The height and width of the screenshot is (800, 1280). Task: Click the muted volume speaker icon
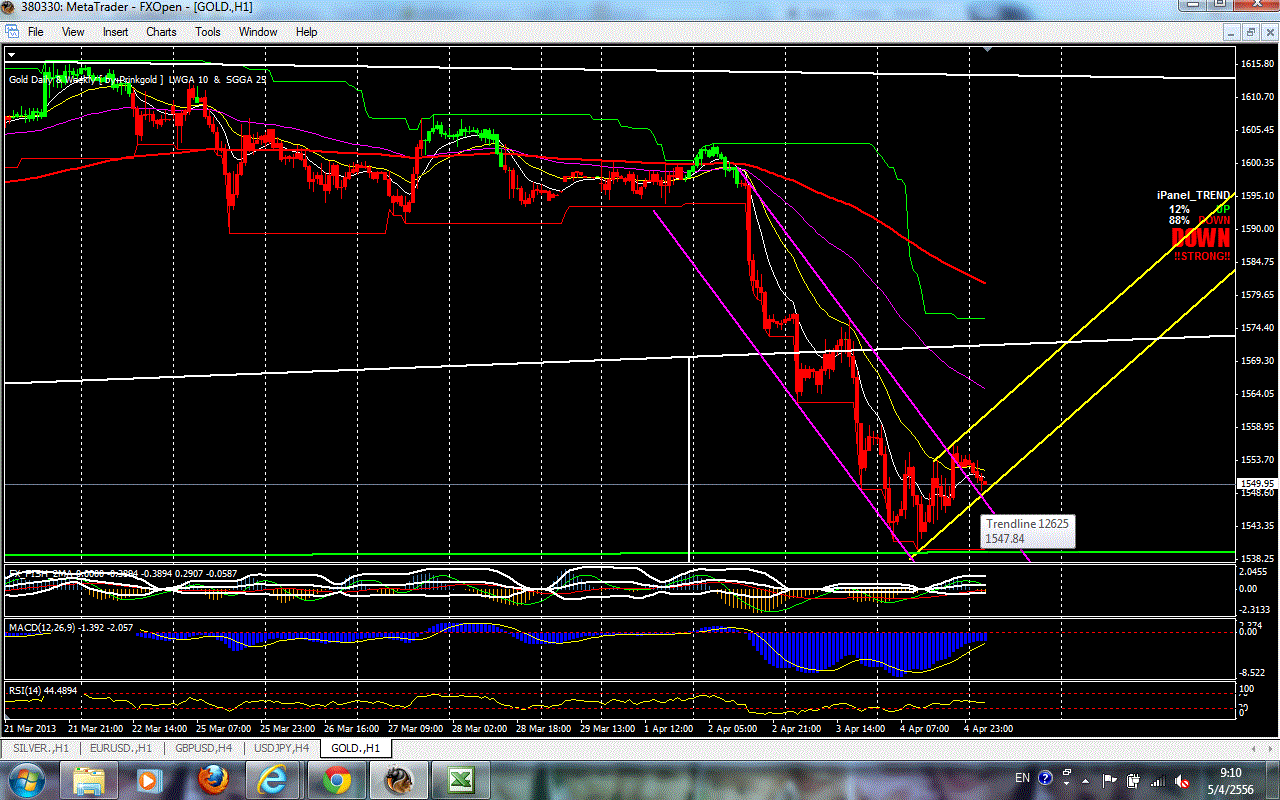pos(1184,780)
